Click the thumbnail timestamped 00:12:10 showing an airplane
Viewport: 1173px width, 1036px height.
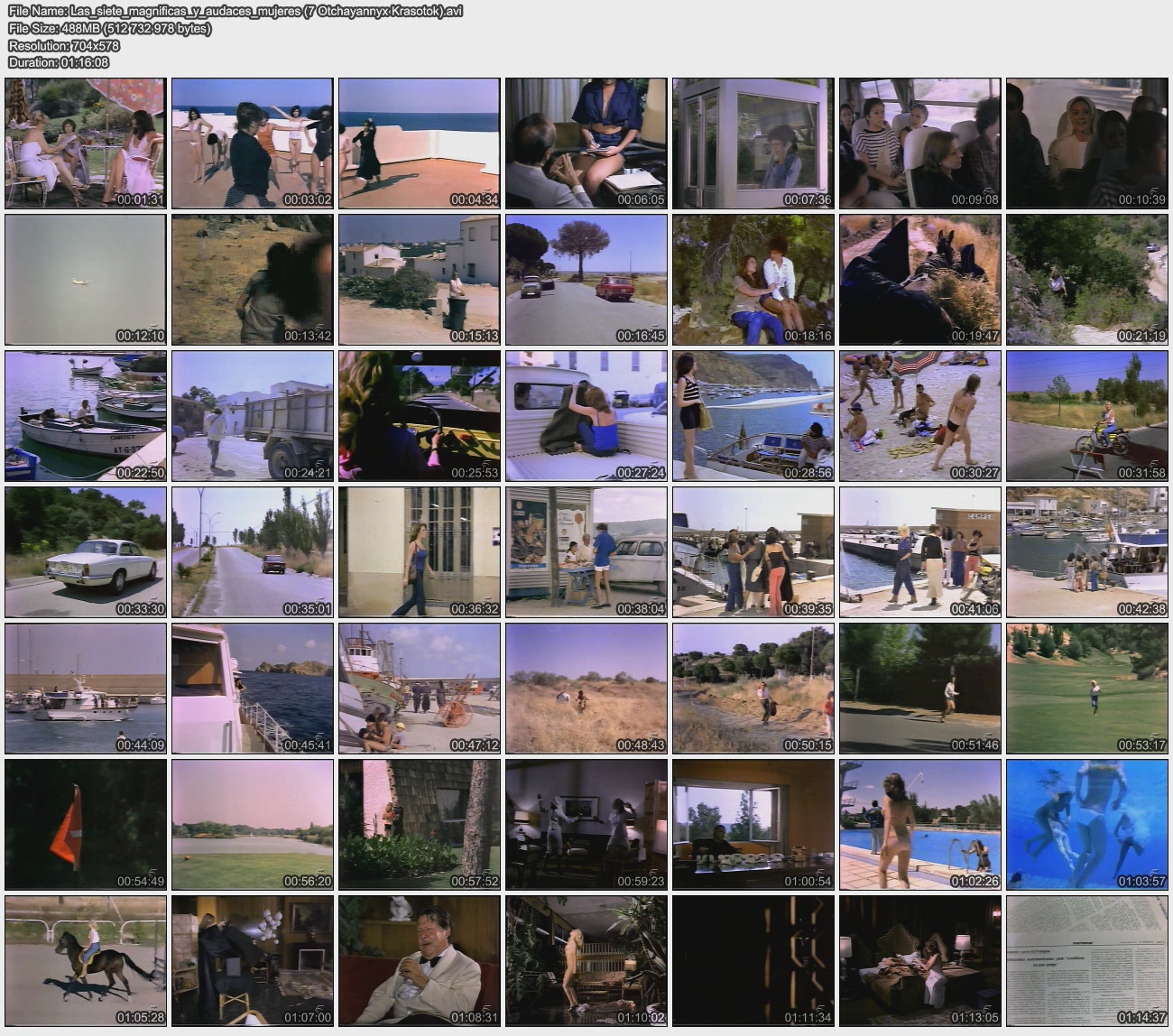click(86, 280)
